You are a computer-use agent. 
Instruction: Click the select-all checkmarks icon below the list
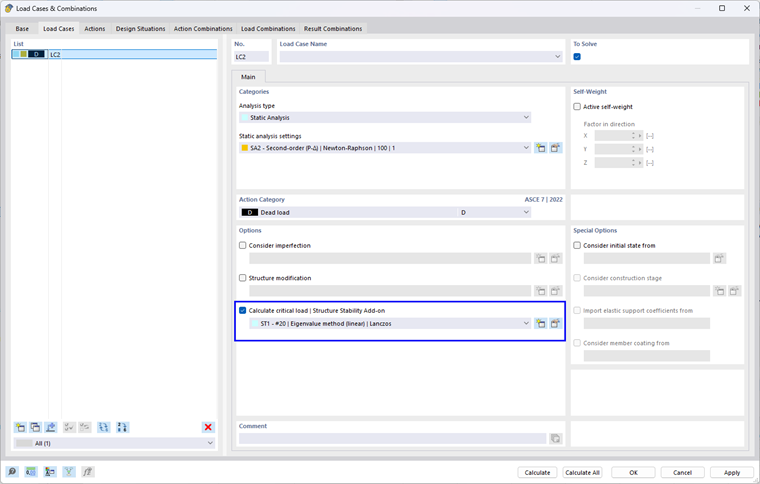point(69,427)
